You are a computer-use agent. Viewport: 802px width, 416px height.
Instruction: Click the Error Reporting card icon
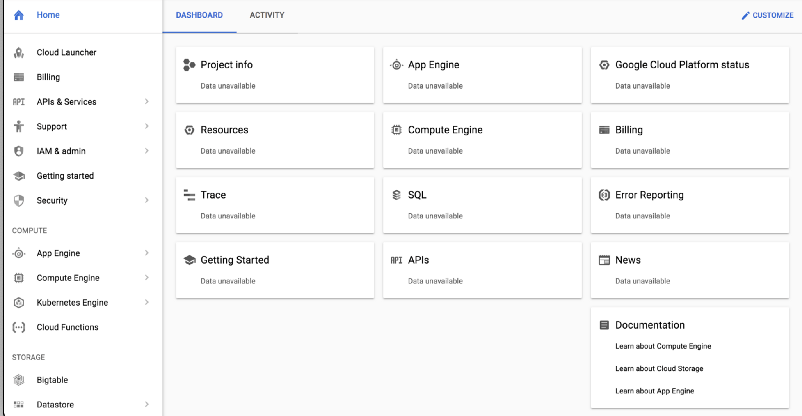click(604, 195)
